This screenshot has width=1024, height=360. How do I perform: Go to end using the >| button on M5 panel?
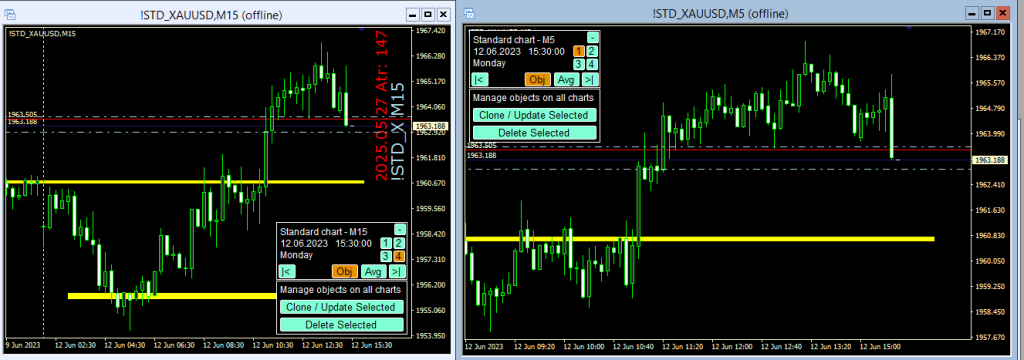coord(589,79)
